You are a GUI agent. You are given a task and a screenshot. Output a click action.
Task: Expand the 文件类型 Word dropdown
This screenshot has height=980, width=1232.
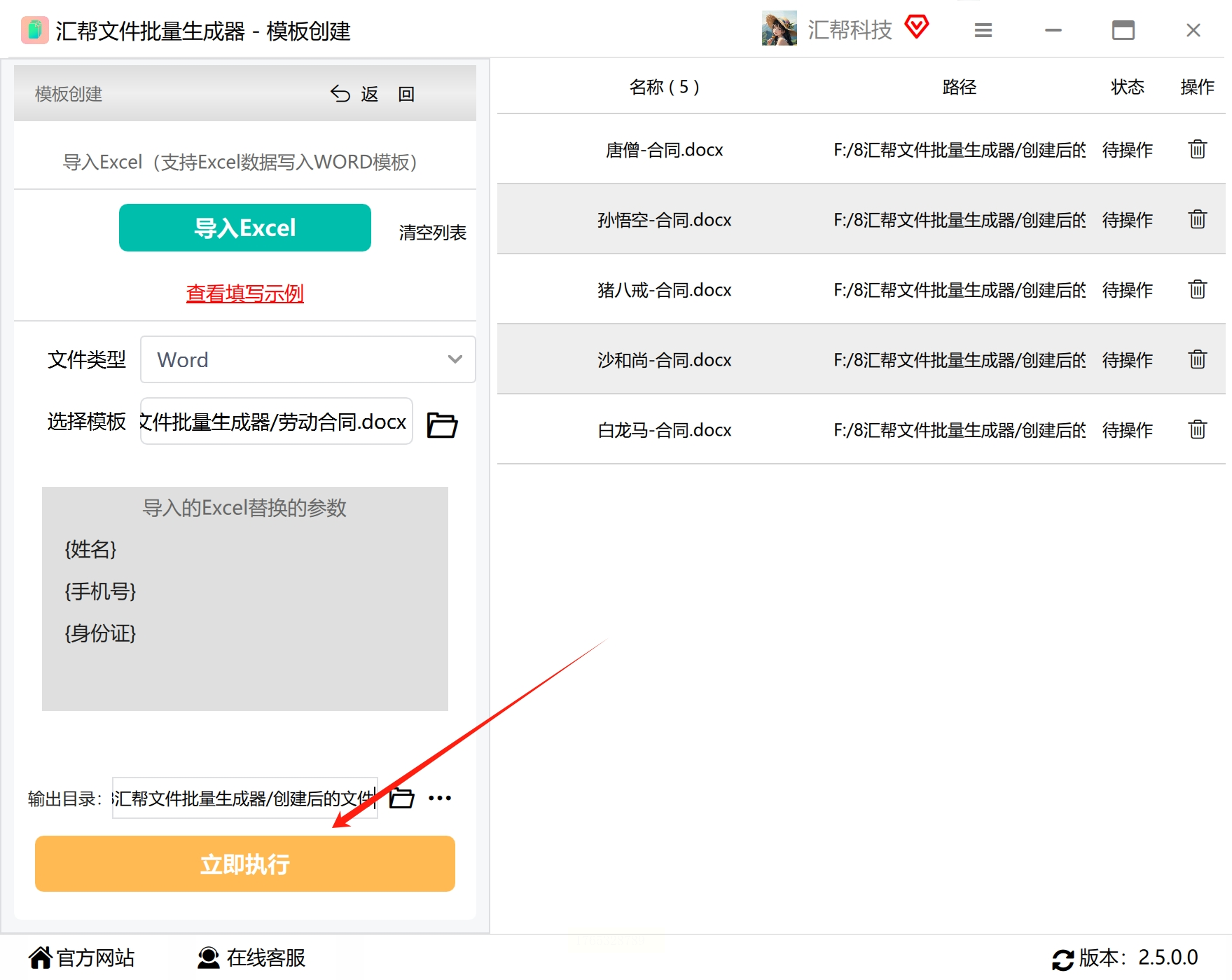[x=308, y=359]
